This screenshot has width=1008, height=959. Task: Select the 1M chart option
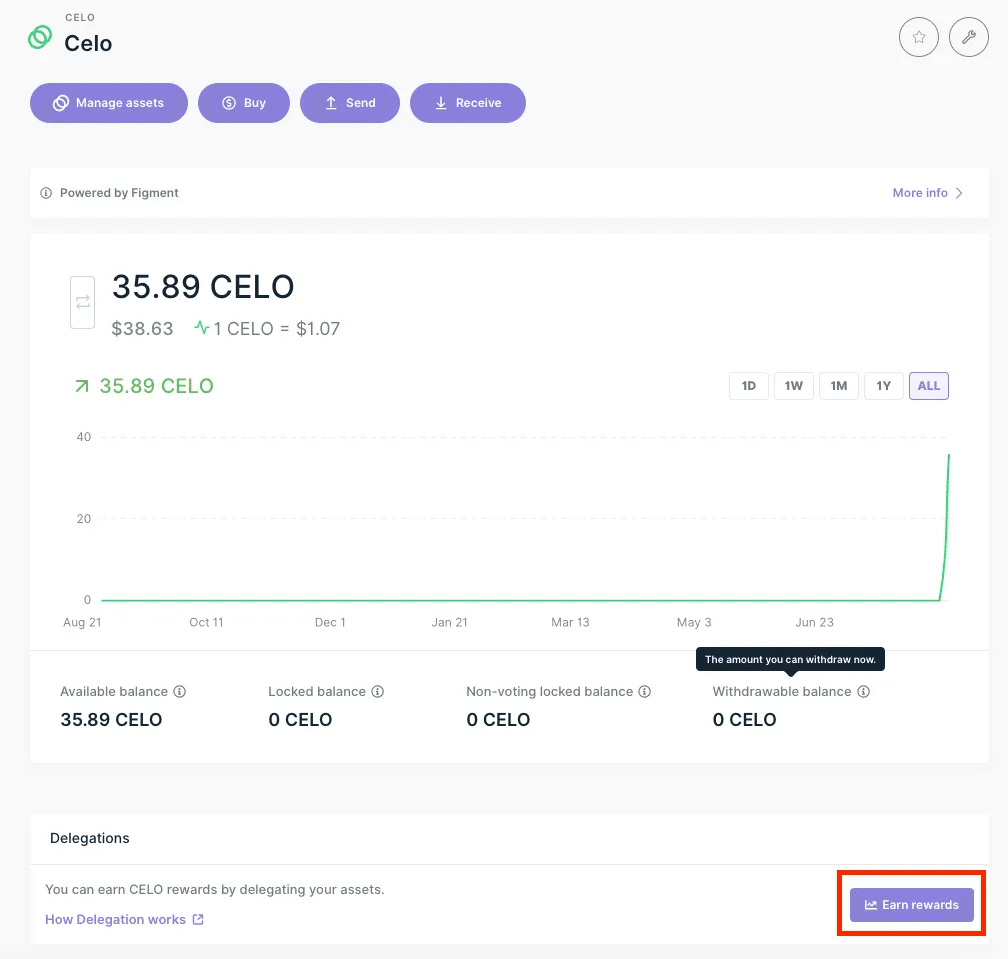coord(838,385)
